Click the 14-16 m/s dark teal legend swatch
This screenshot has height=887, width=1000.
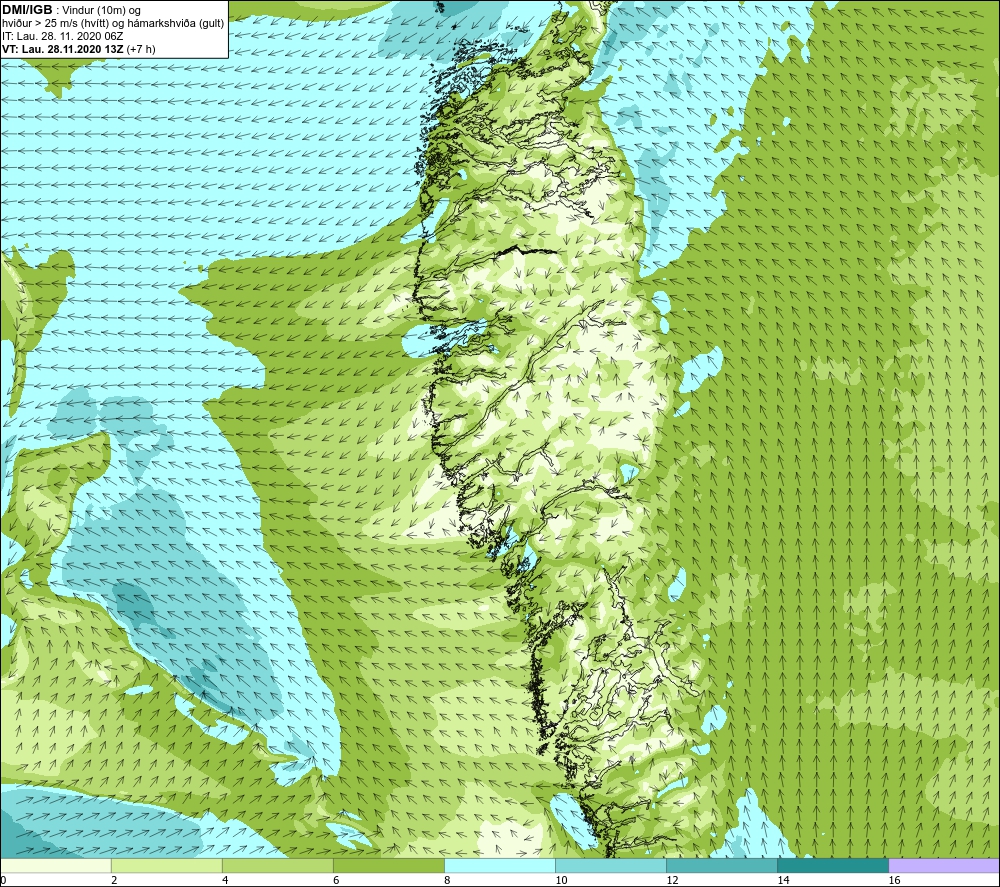pyautogui.click(x=833, y=866)
